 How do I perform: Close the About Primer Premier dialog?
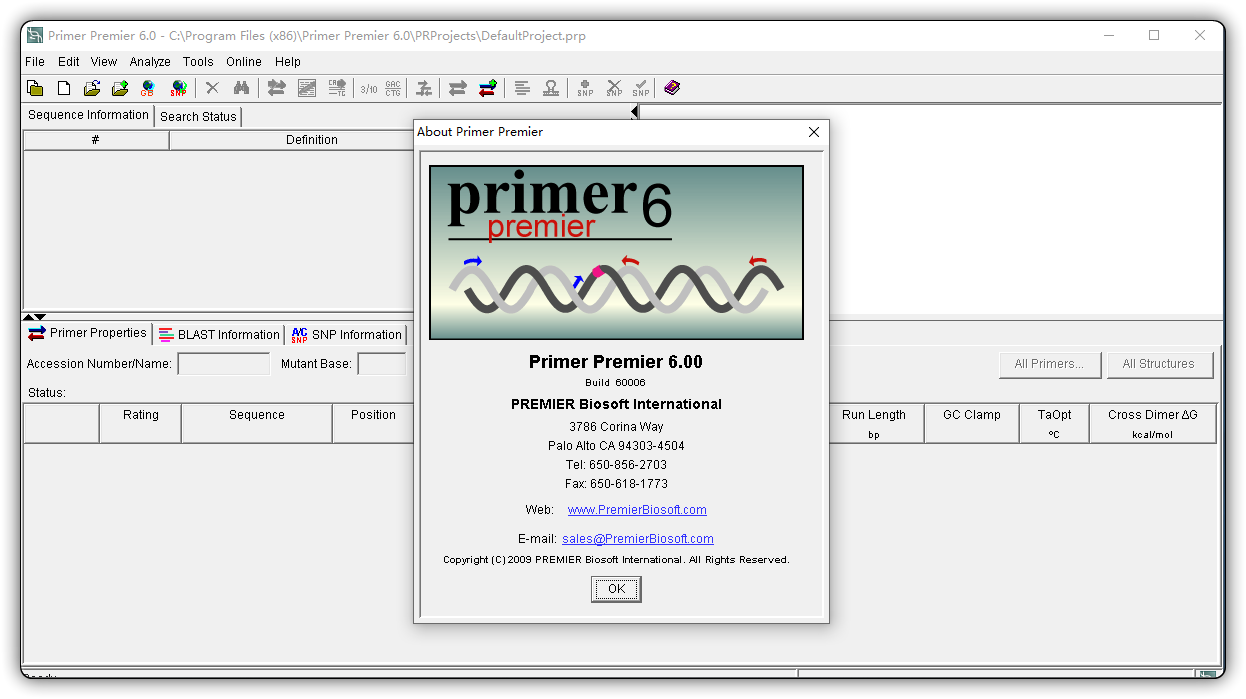[814, 132]
